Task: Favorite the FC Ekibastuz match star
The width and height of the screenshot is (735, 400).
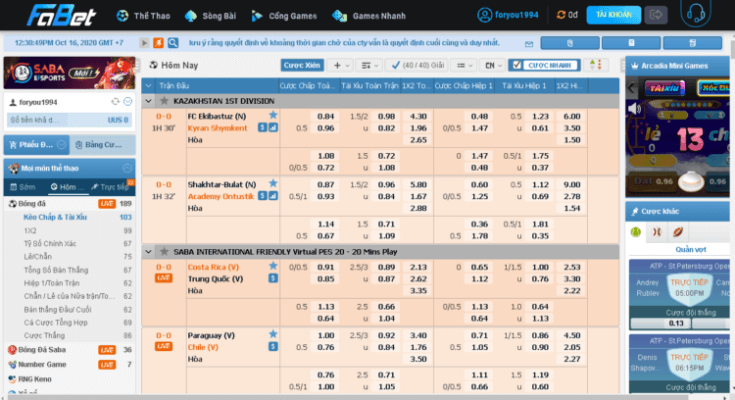Action: 273,116
